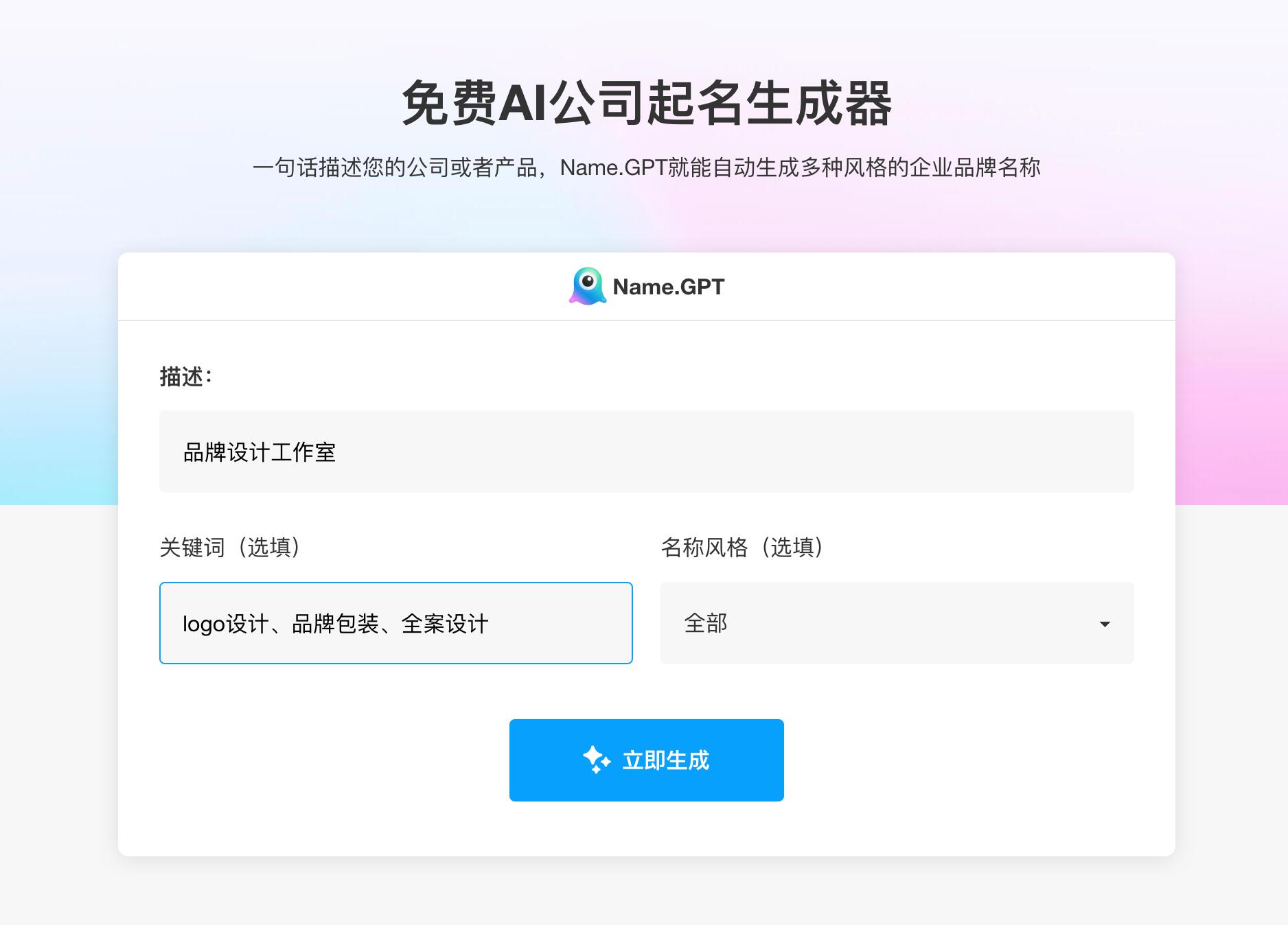Click the 描述： field label
Image resolution: width=1288 pixels, height=925 pixels.
point(186,377)
